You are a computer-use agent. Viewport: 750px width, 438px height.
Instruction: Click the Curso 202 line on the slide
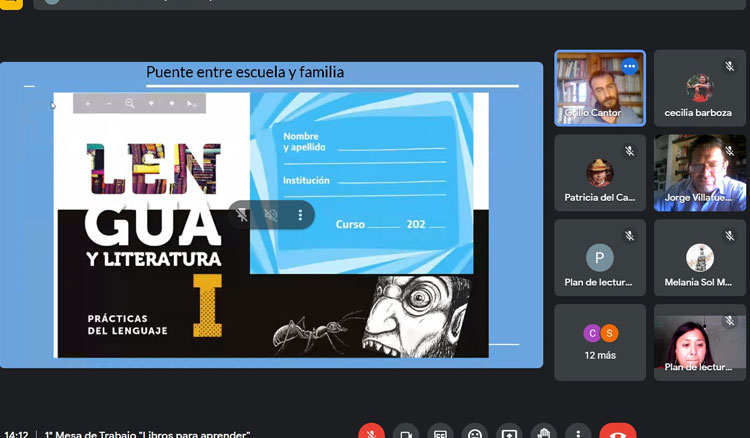[x=390, y=224]
